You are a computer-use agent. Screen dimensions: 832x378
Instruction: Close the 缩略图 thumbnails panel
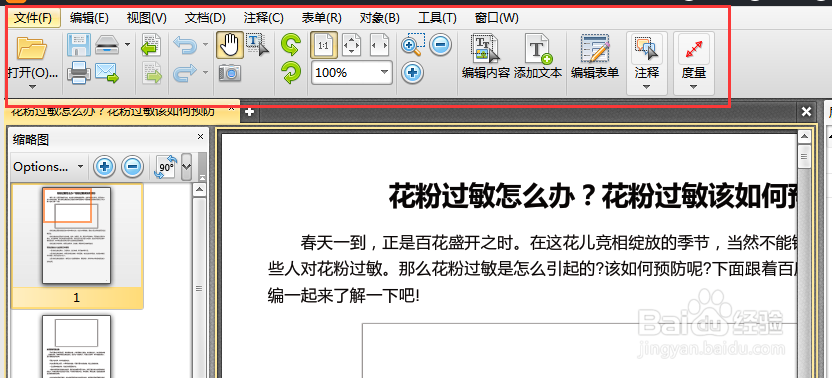[200, 137]
